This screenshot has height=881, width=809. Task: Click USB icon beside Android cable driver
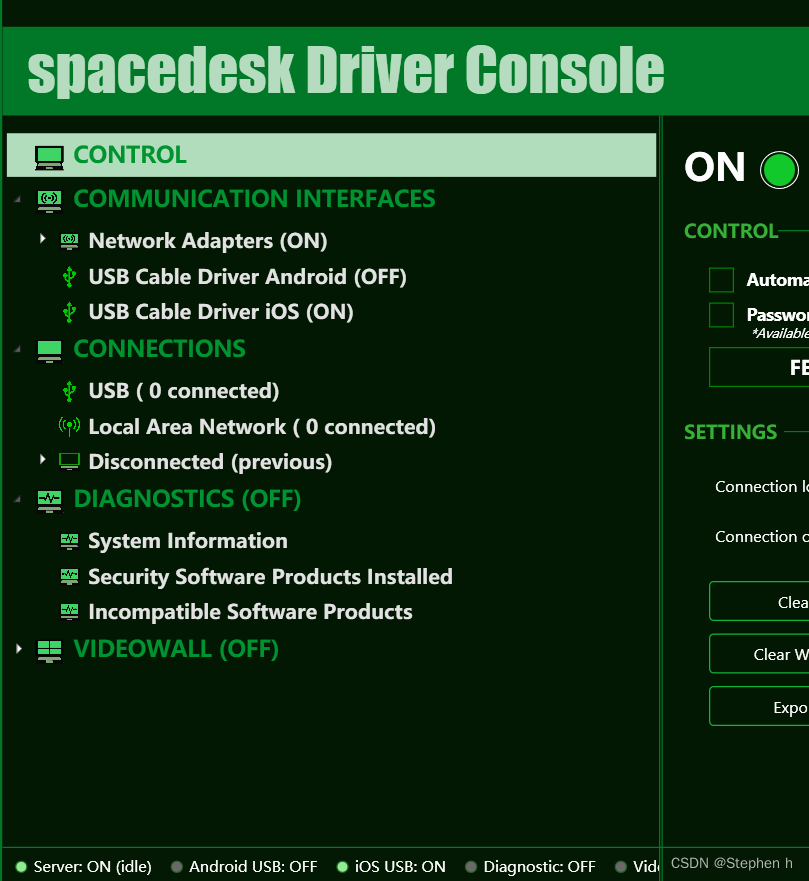[70, 277]
